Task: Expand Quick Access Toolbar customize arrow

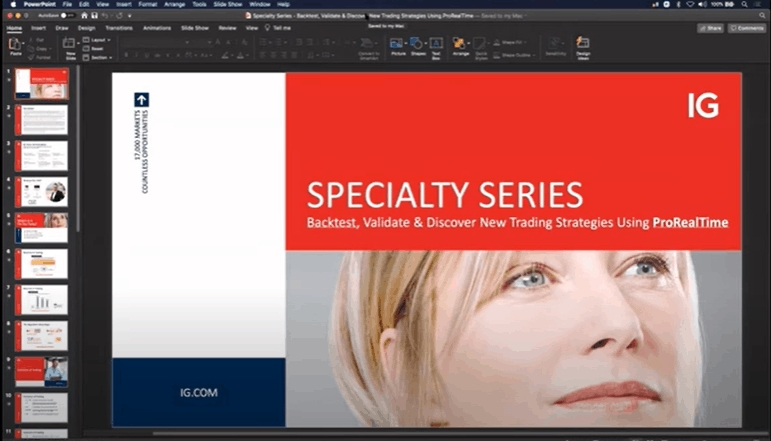Action: tap(129, 16)
